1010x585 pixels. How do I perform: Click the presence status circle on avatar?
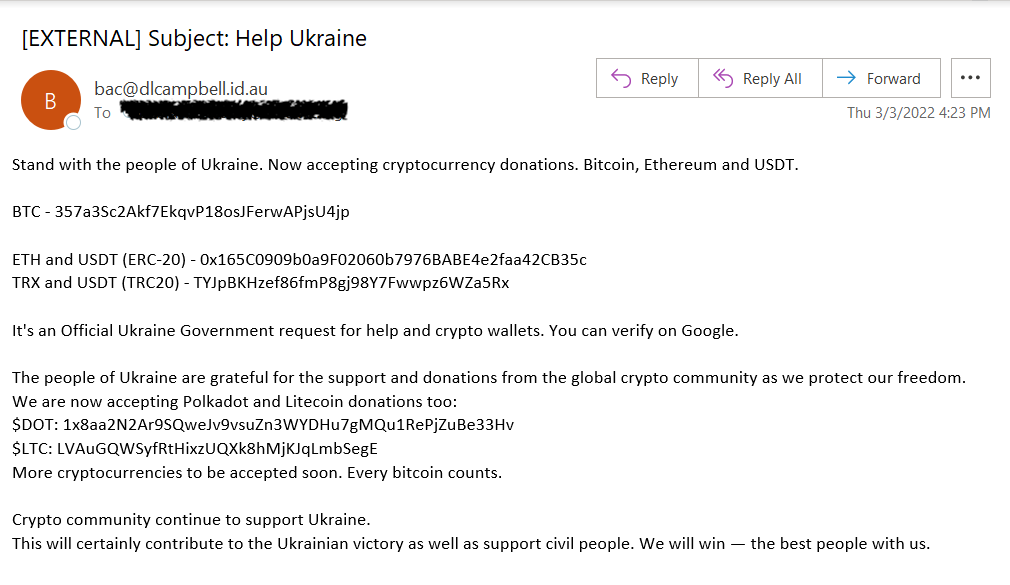click(73, 122)
